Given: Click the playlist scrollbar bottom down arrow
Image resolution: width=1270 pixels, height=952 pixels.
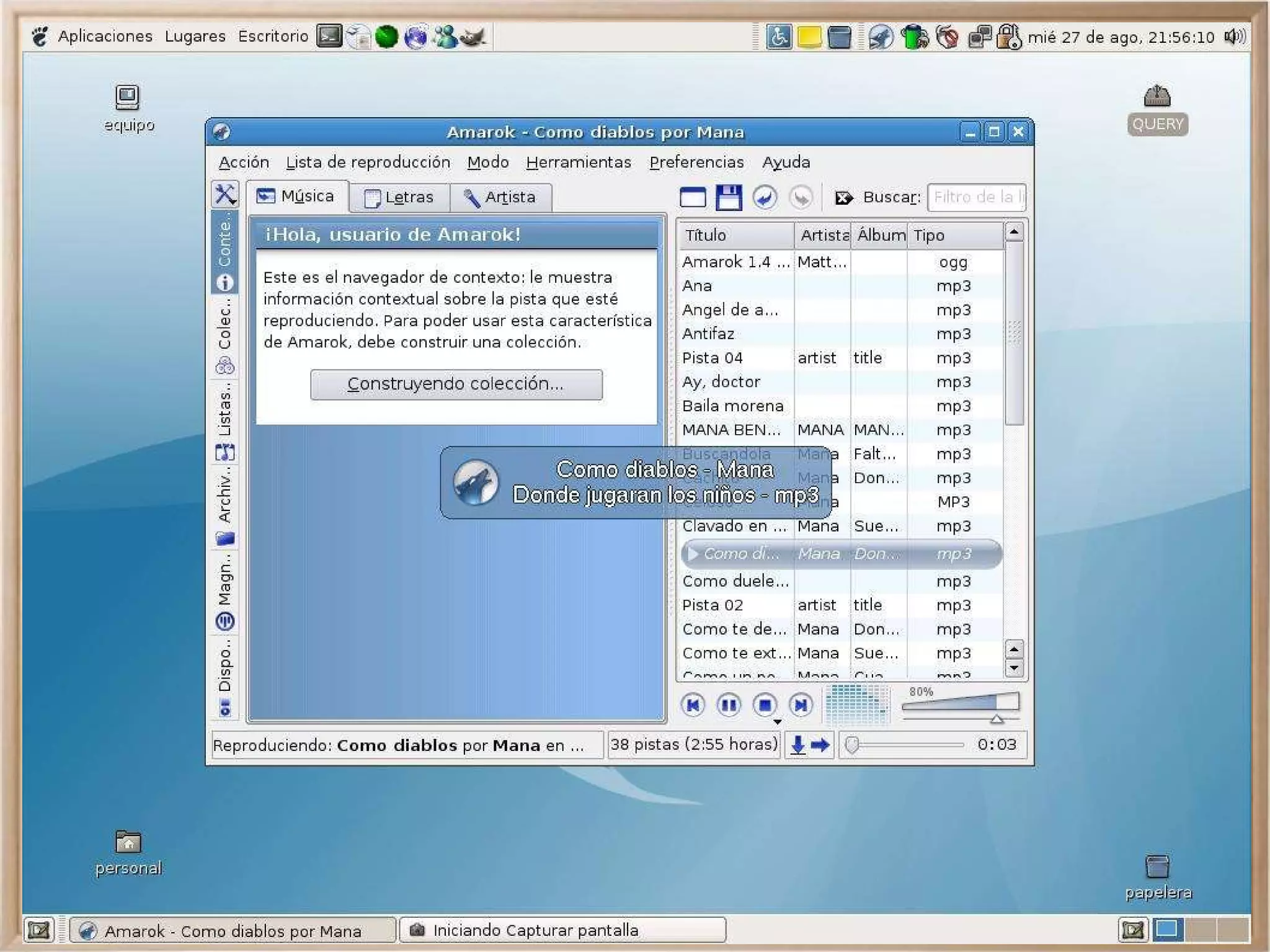Looking at the screenshot, I should coord(1014,669).
